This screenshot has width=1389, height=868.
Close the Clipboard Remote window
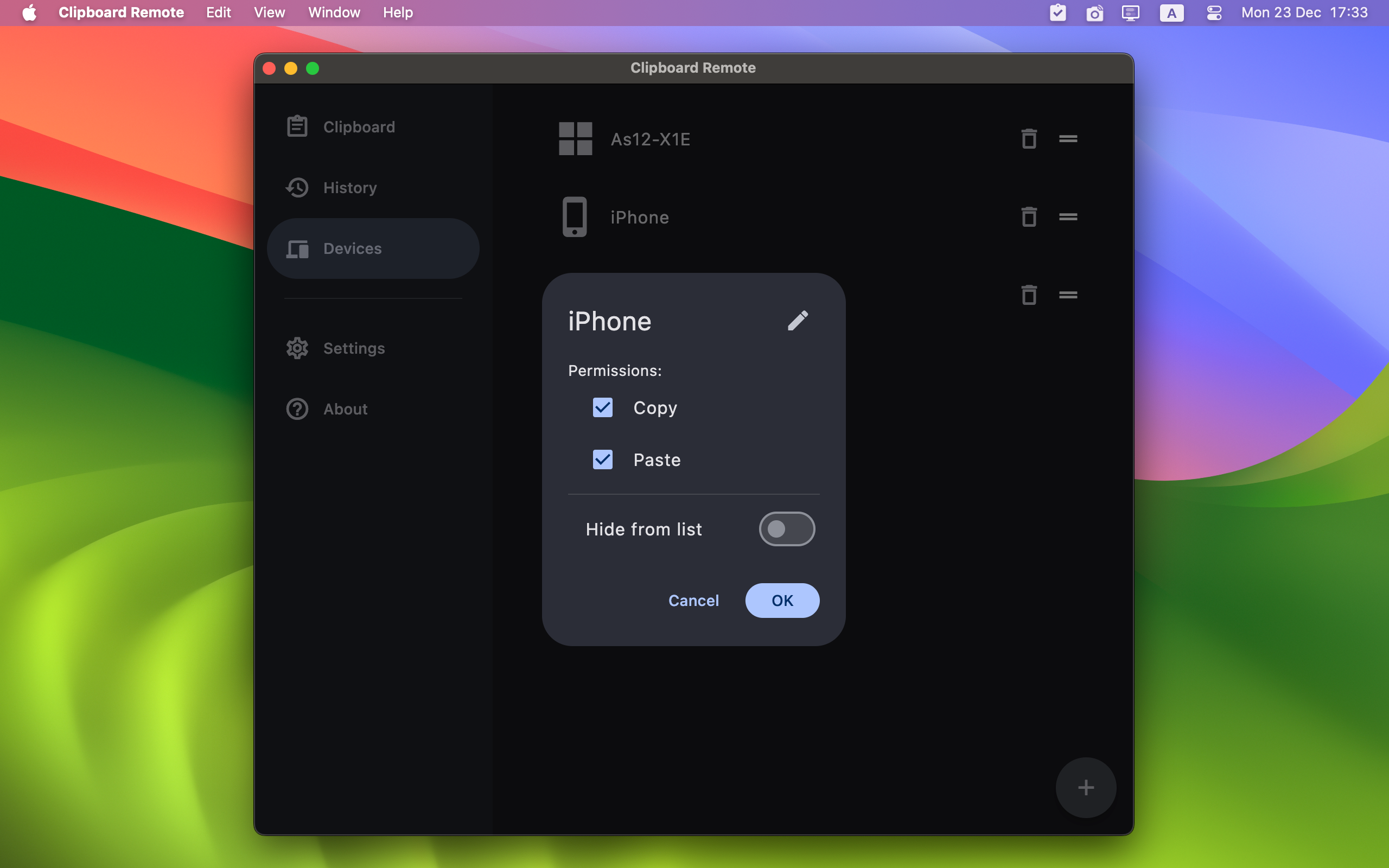269,68
